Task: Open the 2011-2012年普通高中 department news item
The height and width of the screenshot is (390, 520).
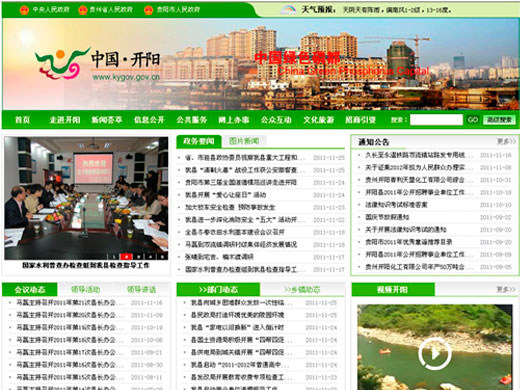Action: point(240,365)
